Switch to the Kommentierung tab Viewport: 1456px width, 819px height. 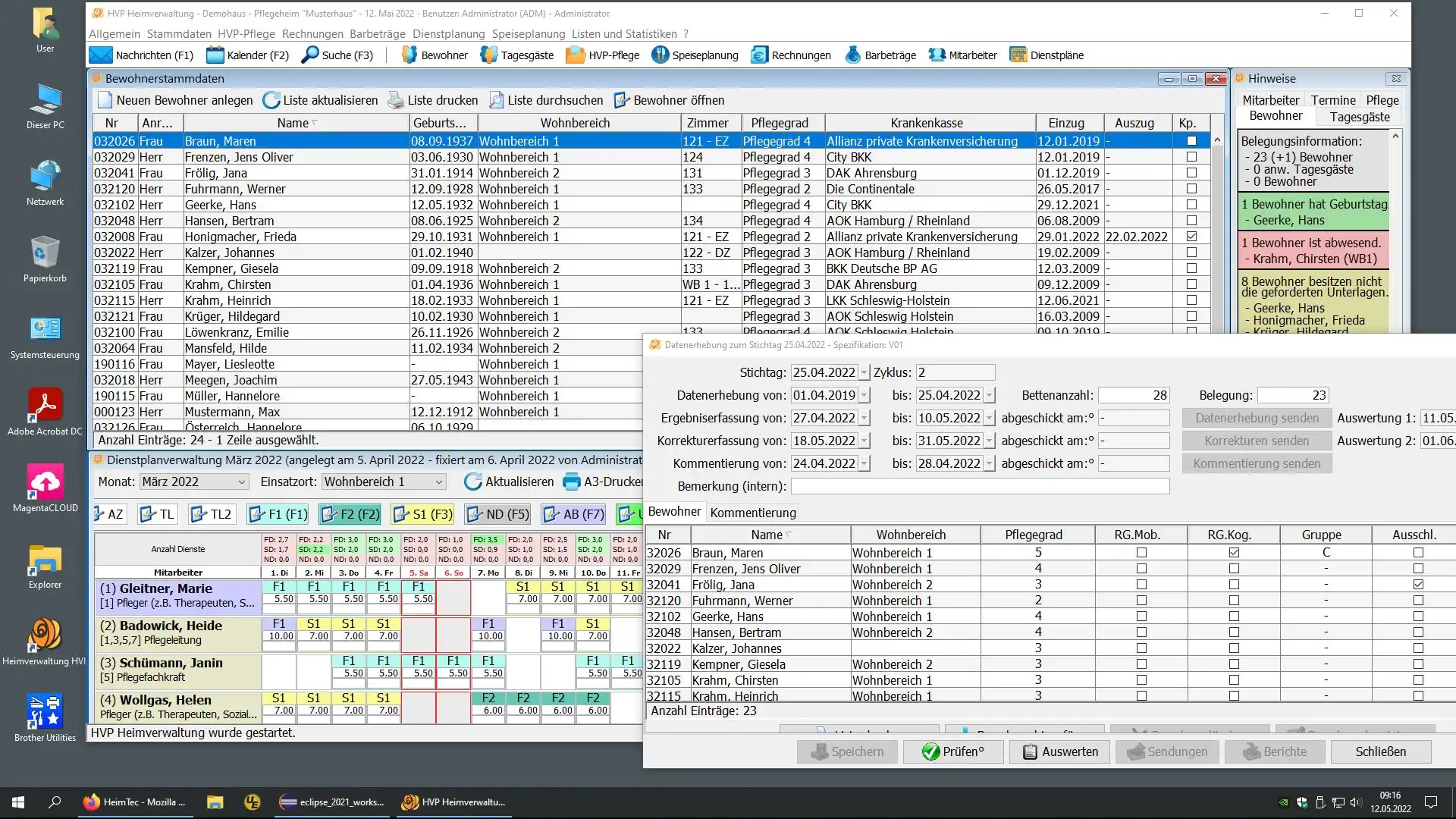pyautogui.click(x=752, y=513)
